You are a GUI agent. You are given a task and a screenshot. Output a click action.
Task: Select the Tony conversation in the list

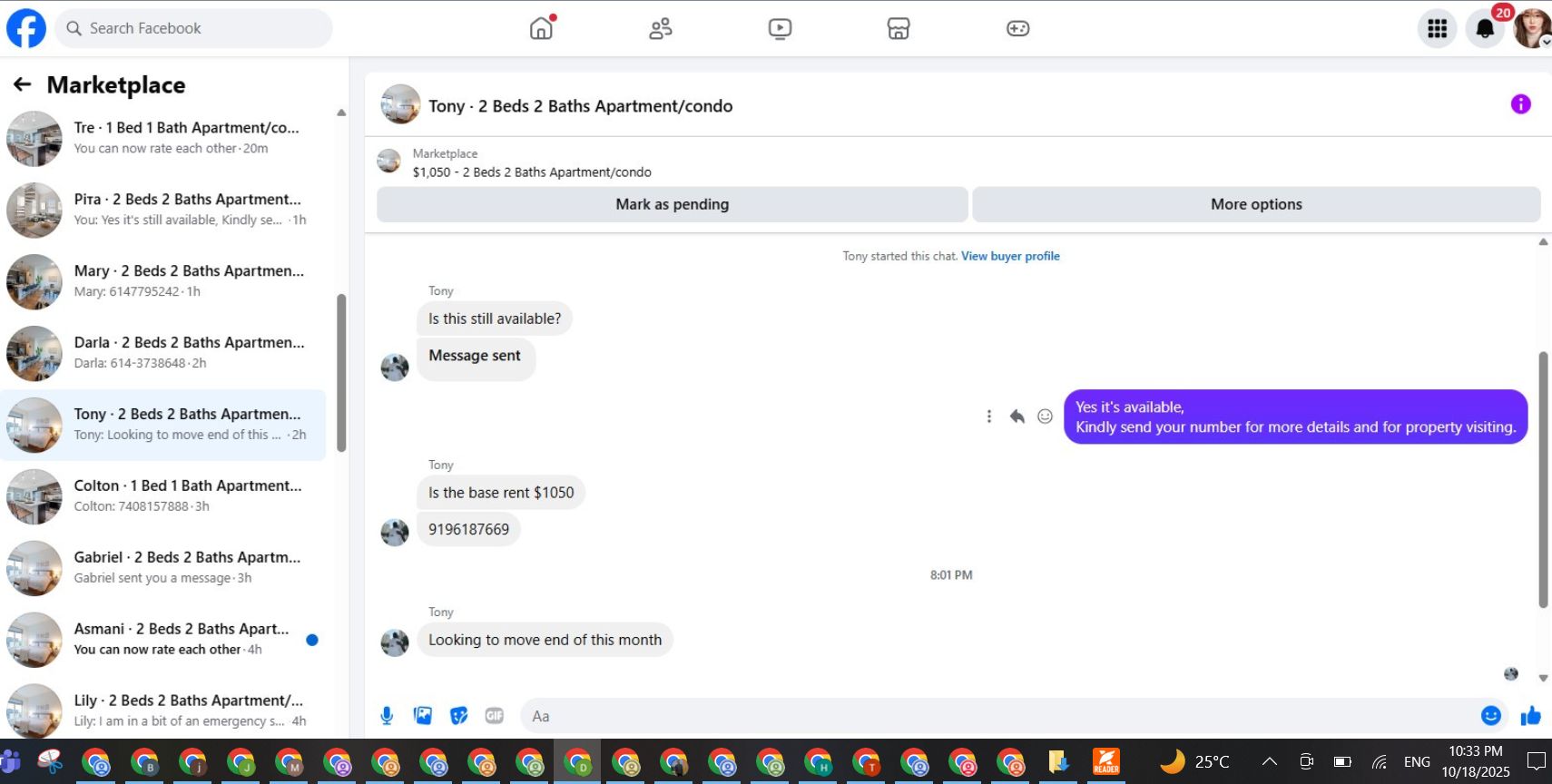point(163,425)
